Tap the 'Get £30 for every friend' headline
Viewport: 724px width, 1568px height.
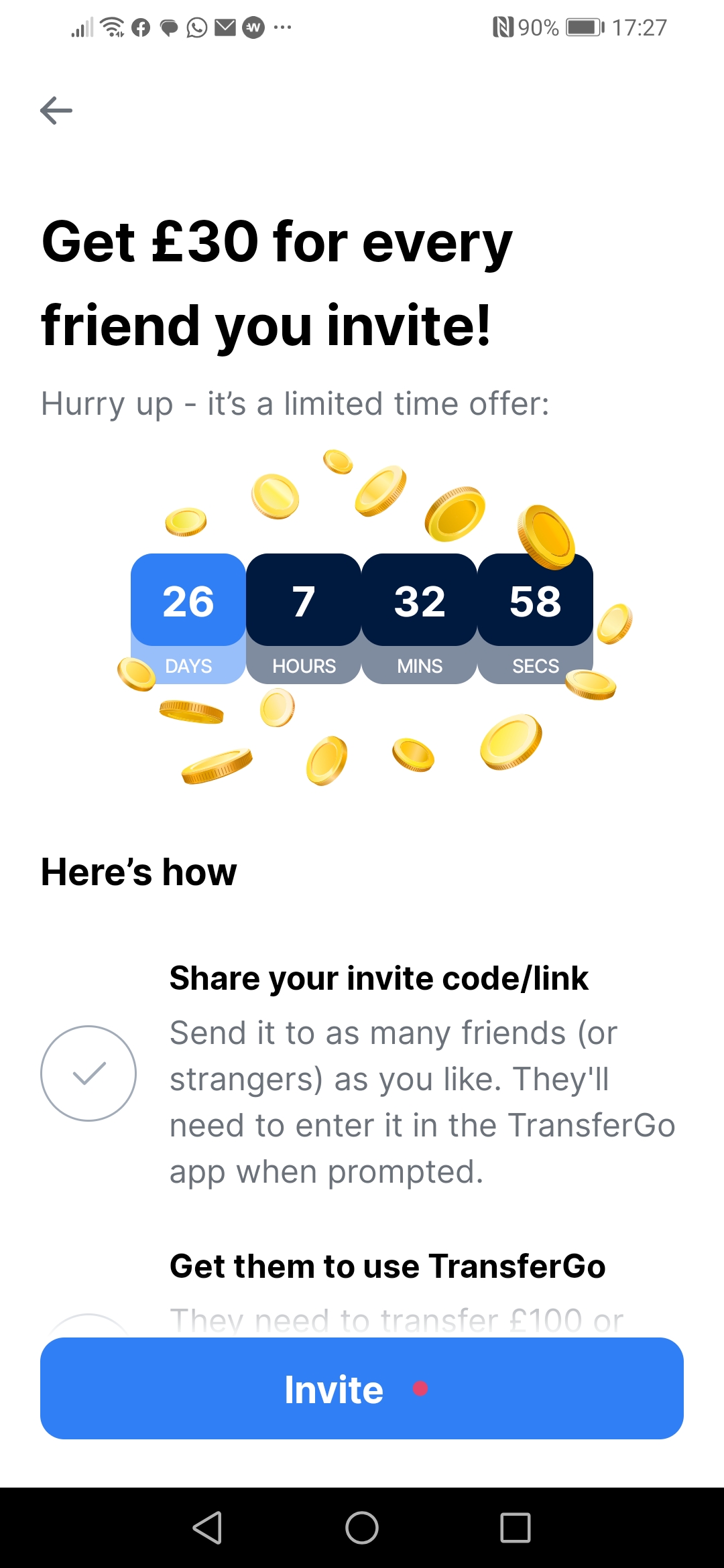pyautogui.click(x=277, y=283)
